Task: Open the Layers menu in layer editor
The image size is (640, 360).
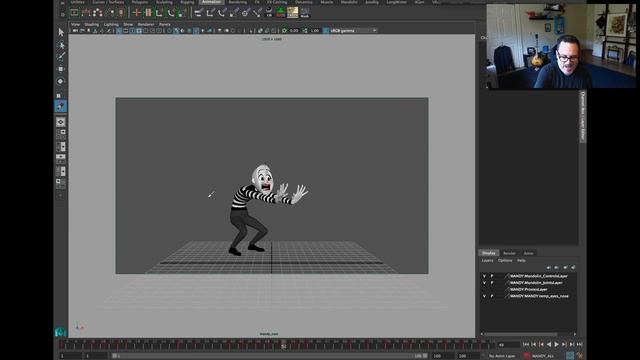Action: coord(487,260)
